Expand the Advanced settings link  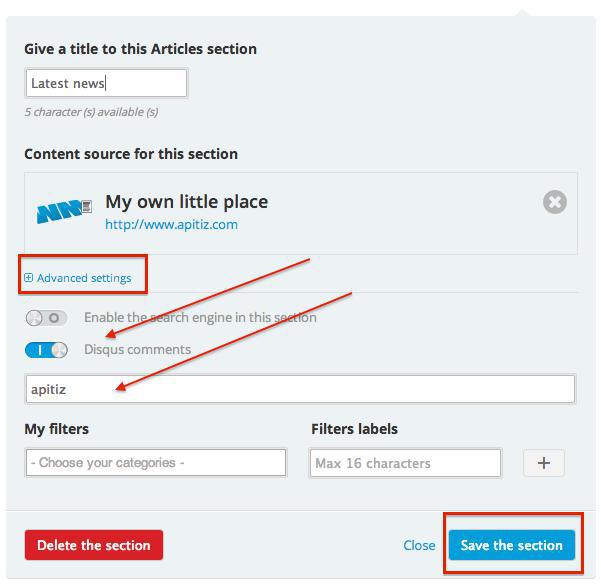click(x=84, y=278)
